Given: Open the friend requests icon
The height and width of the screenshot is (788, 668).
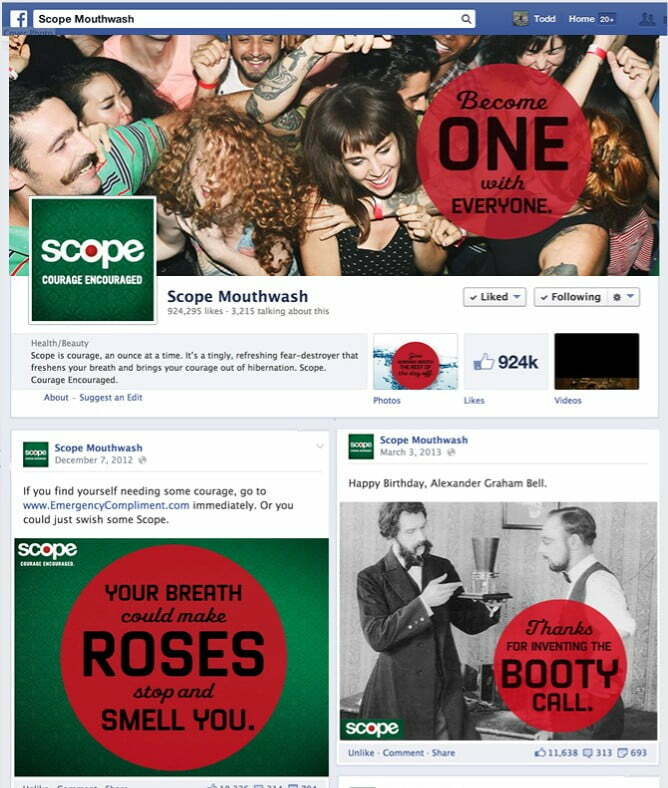Looking at the screenshot, I should click(646, 19).
